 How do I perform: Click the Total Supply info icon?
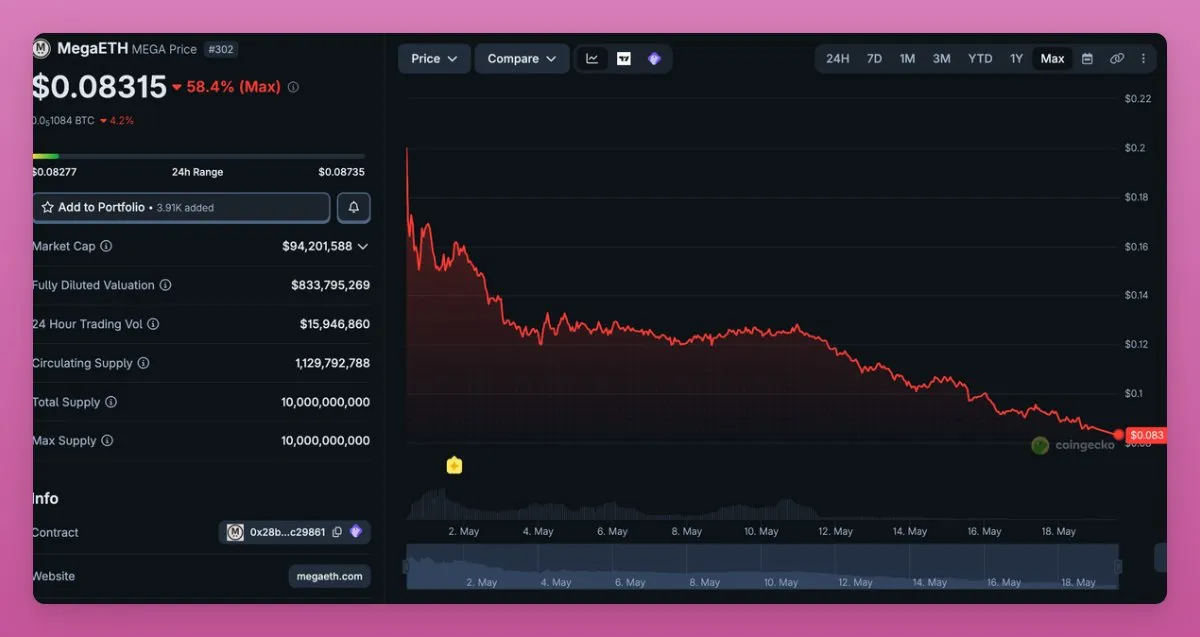pos(111,402)
